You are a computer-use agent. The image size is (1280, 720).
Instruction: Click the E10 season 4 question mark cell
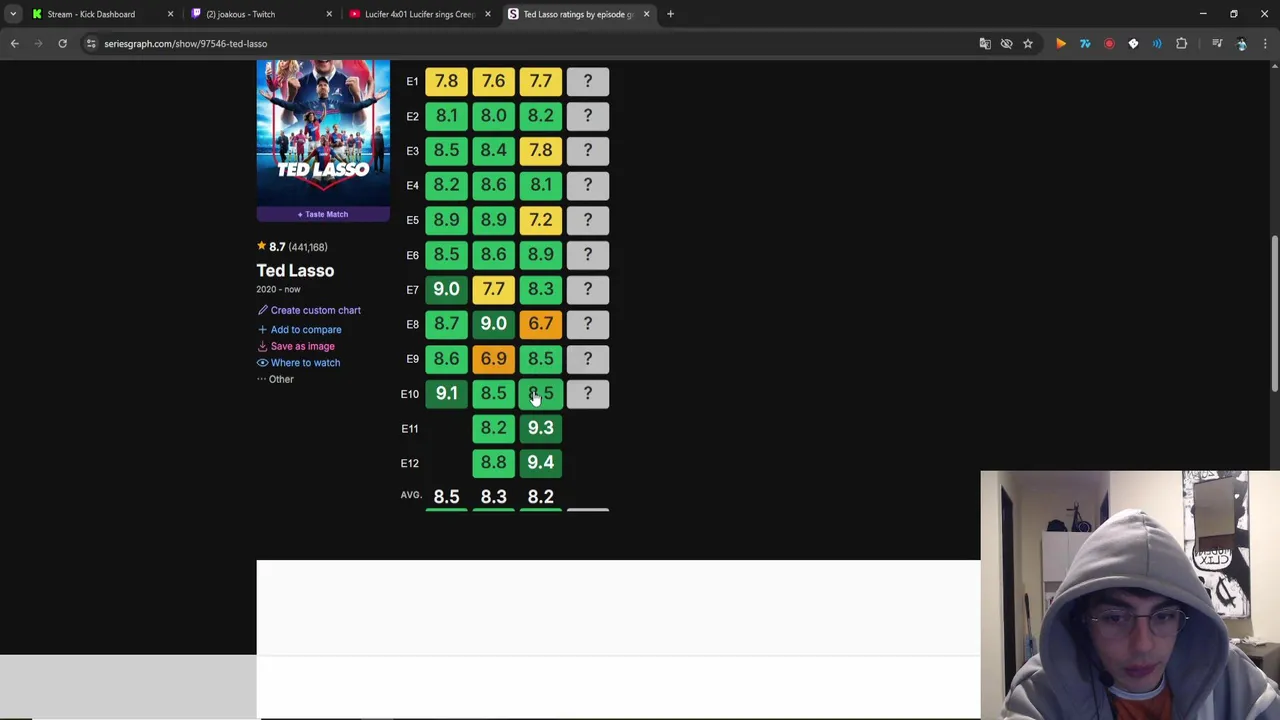click(587, 393)
